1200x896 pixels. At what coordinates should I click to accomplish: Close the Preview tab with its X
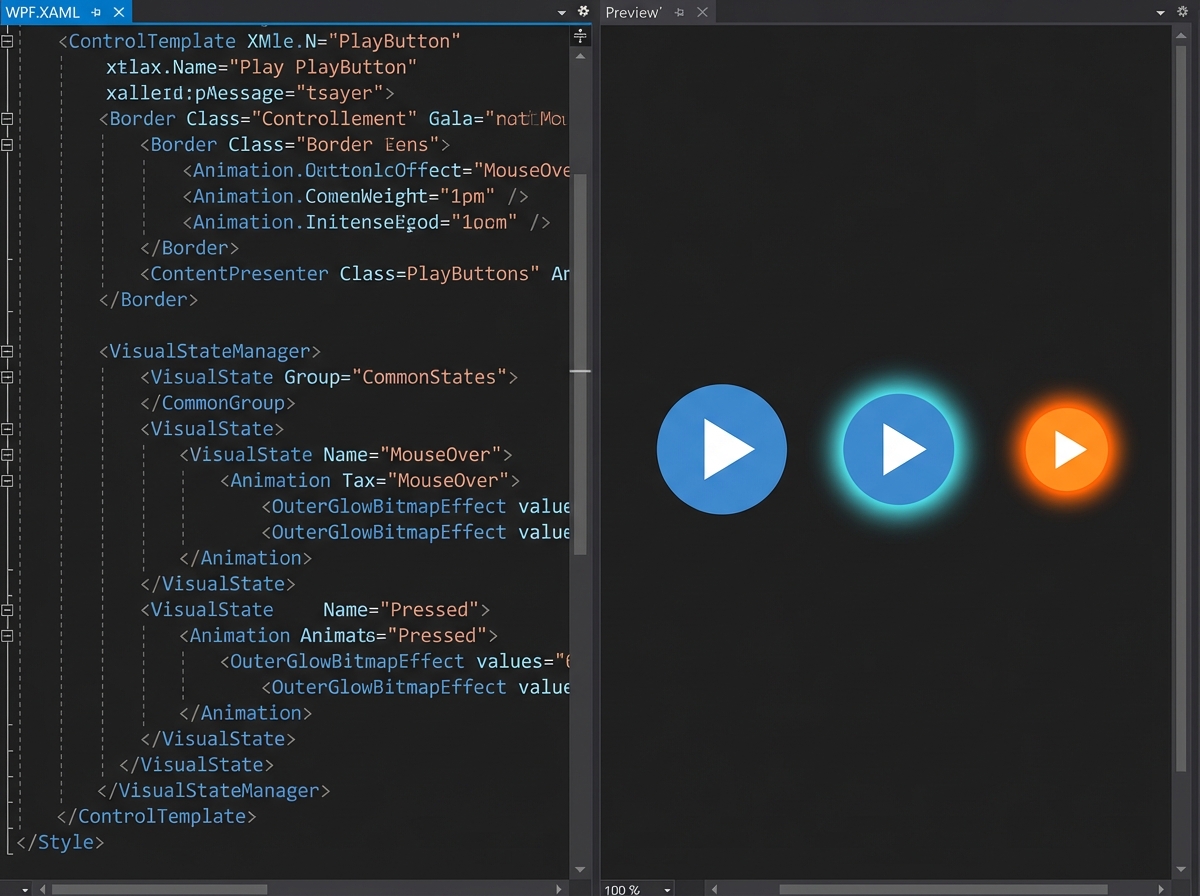pos(703,12)
